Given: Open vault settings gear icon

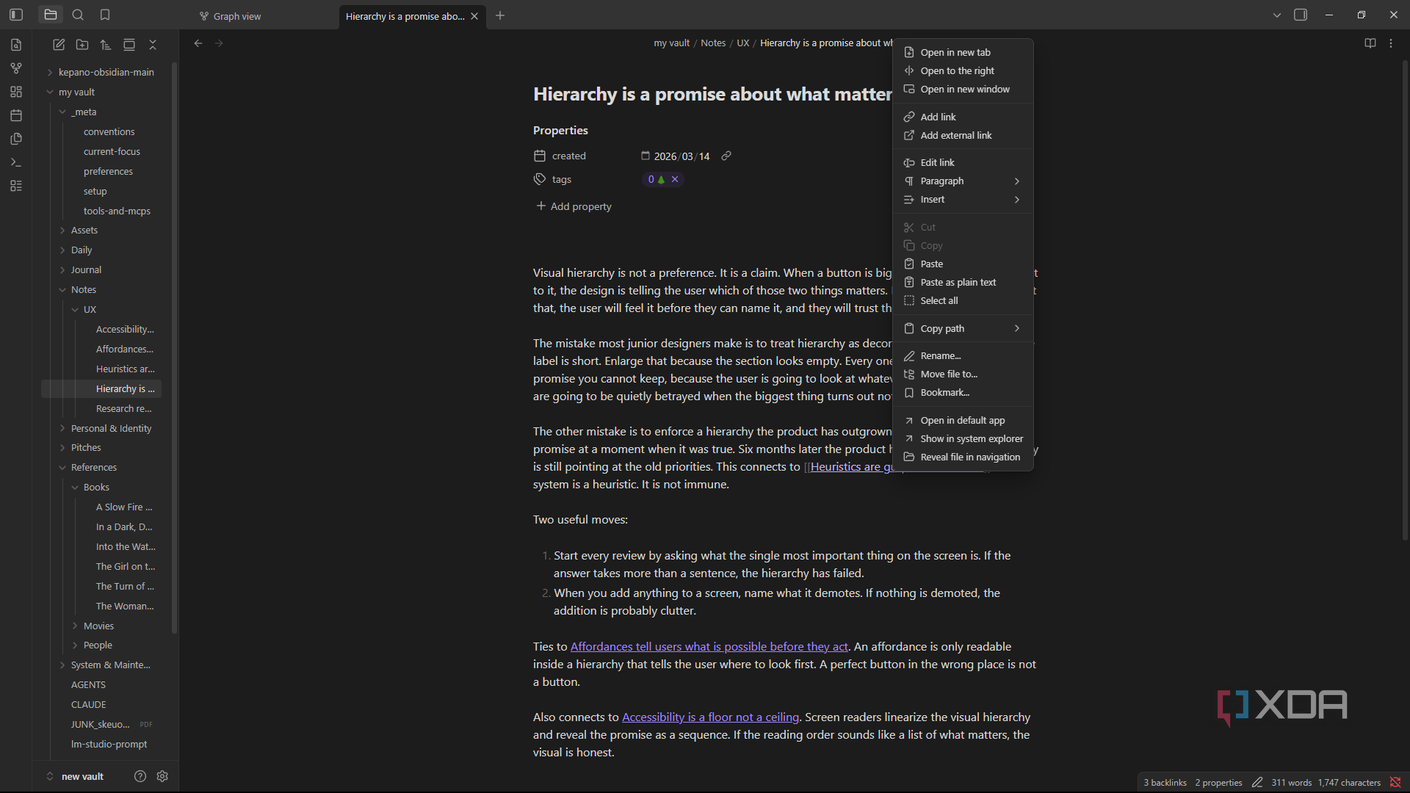Looking at the screenshot, I should click(x=162, y=776).
